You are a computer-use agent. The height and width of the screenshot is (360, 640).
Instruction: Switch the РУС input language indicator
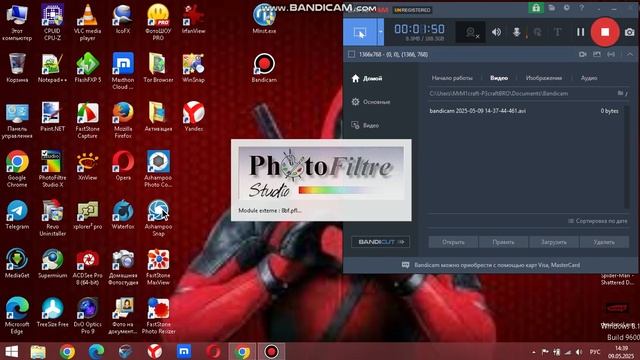coord(595,352)
